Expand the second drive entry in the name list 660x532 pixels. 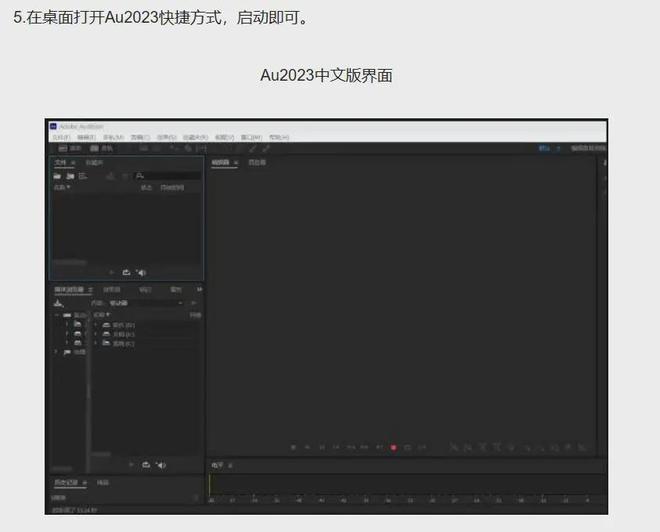[96, 334]
